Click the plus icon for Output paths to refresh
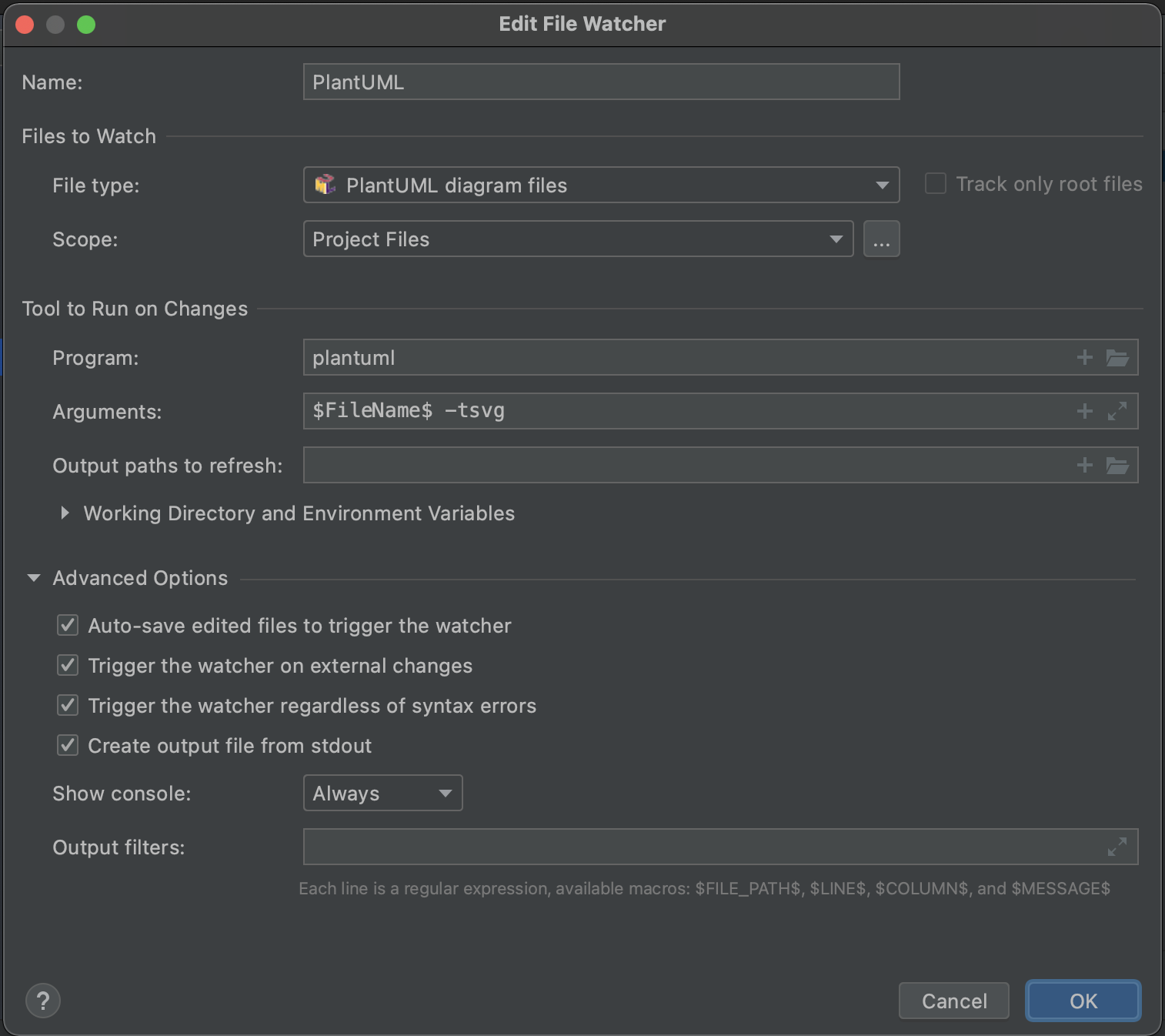 [1085, 465]
